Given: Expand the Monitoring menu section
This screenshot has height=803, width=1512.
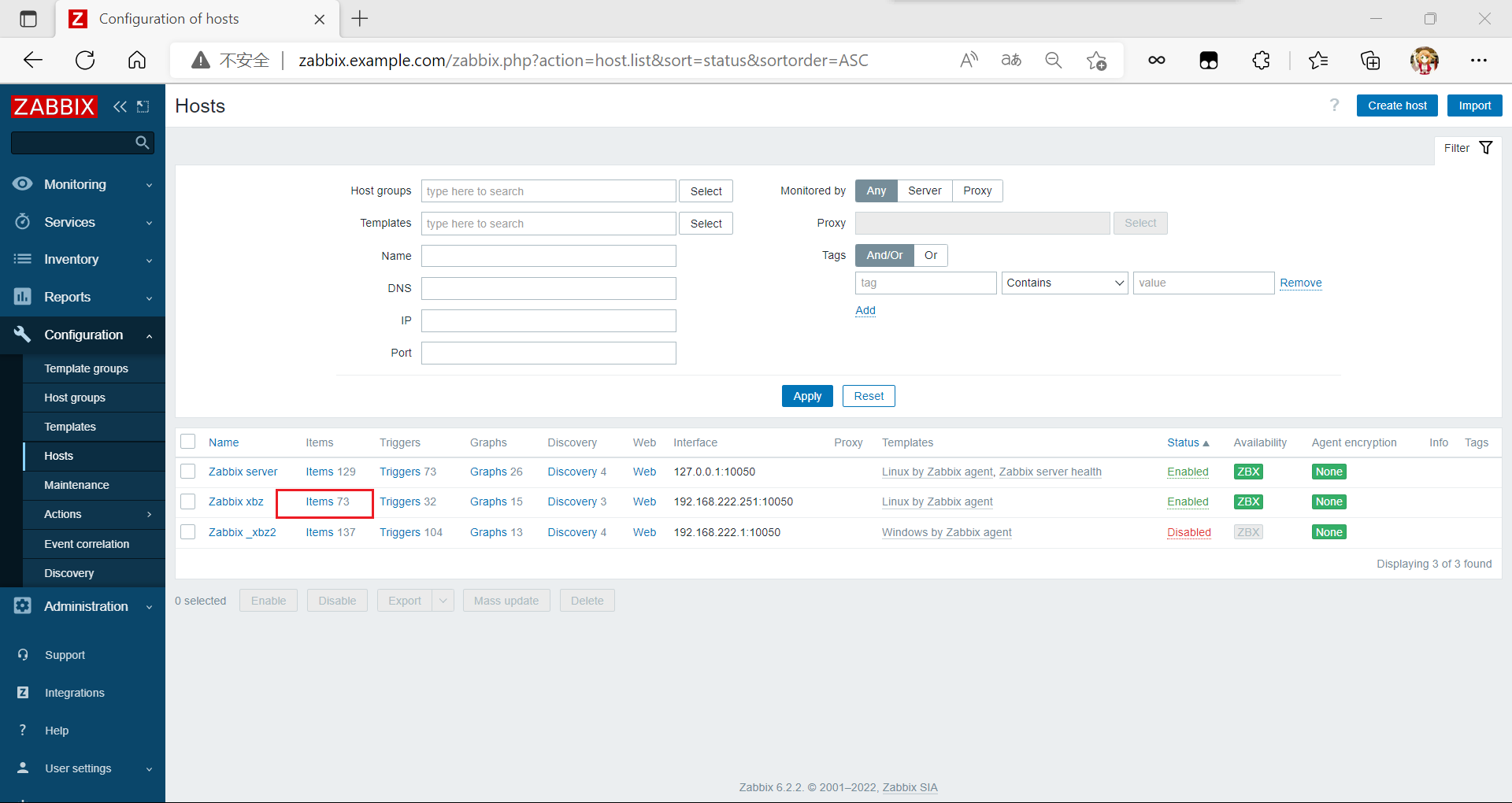Looking at the screenshot, I should pyautogui.click(x=149, y=185).
